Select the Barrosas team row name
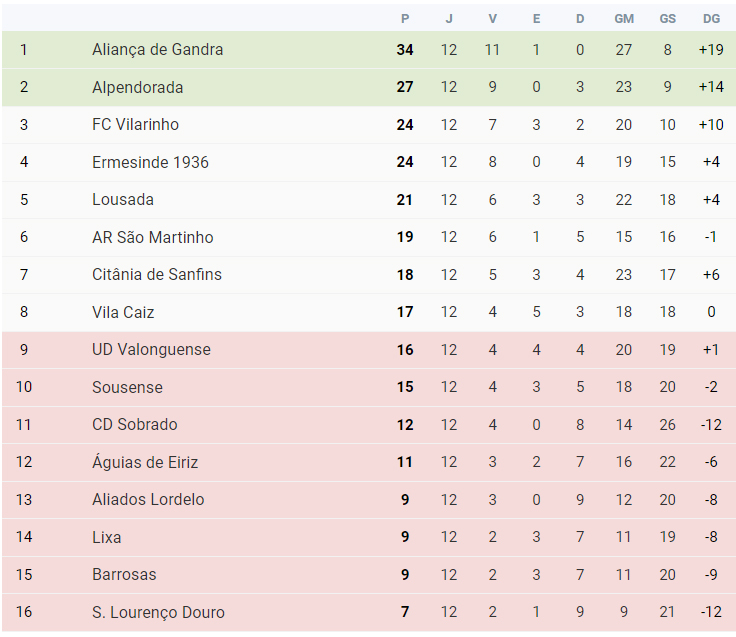Screen dimensions: 736x637 pyautogui.click(x=124, y=575)
